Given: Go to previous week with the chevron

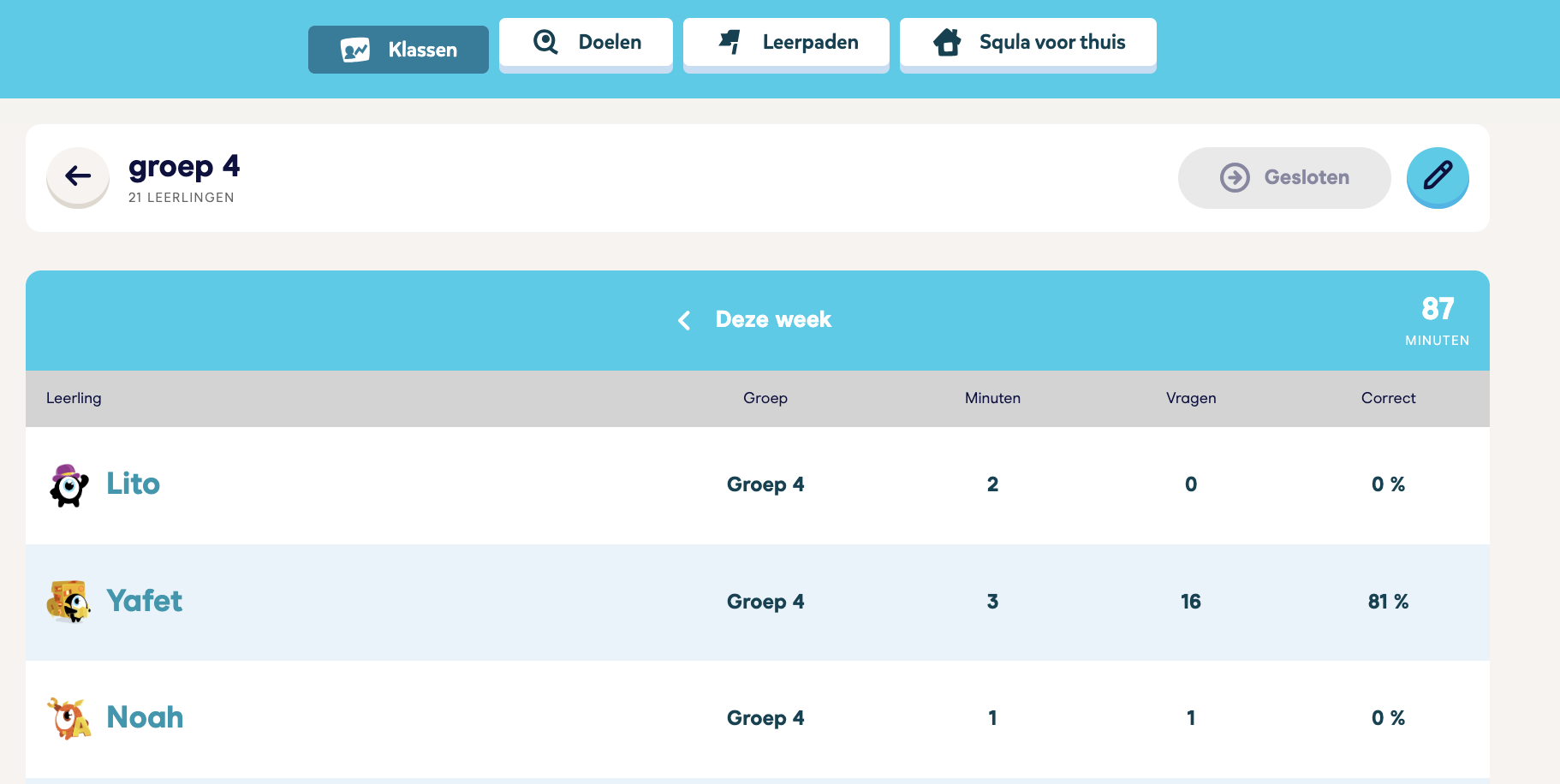Looking at the screenshot, I should [684, 320].
